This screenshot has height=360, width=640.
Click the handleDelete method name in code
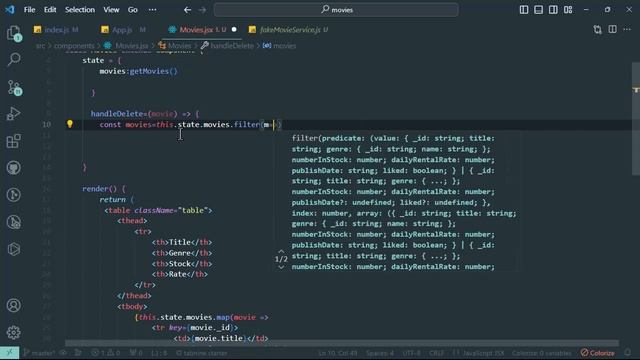click(117, 114)
